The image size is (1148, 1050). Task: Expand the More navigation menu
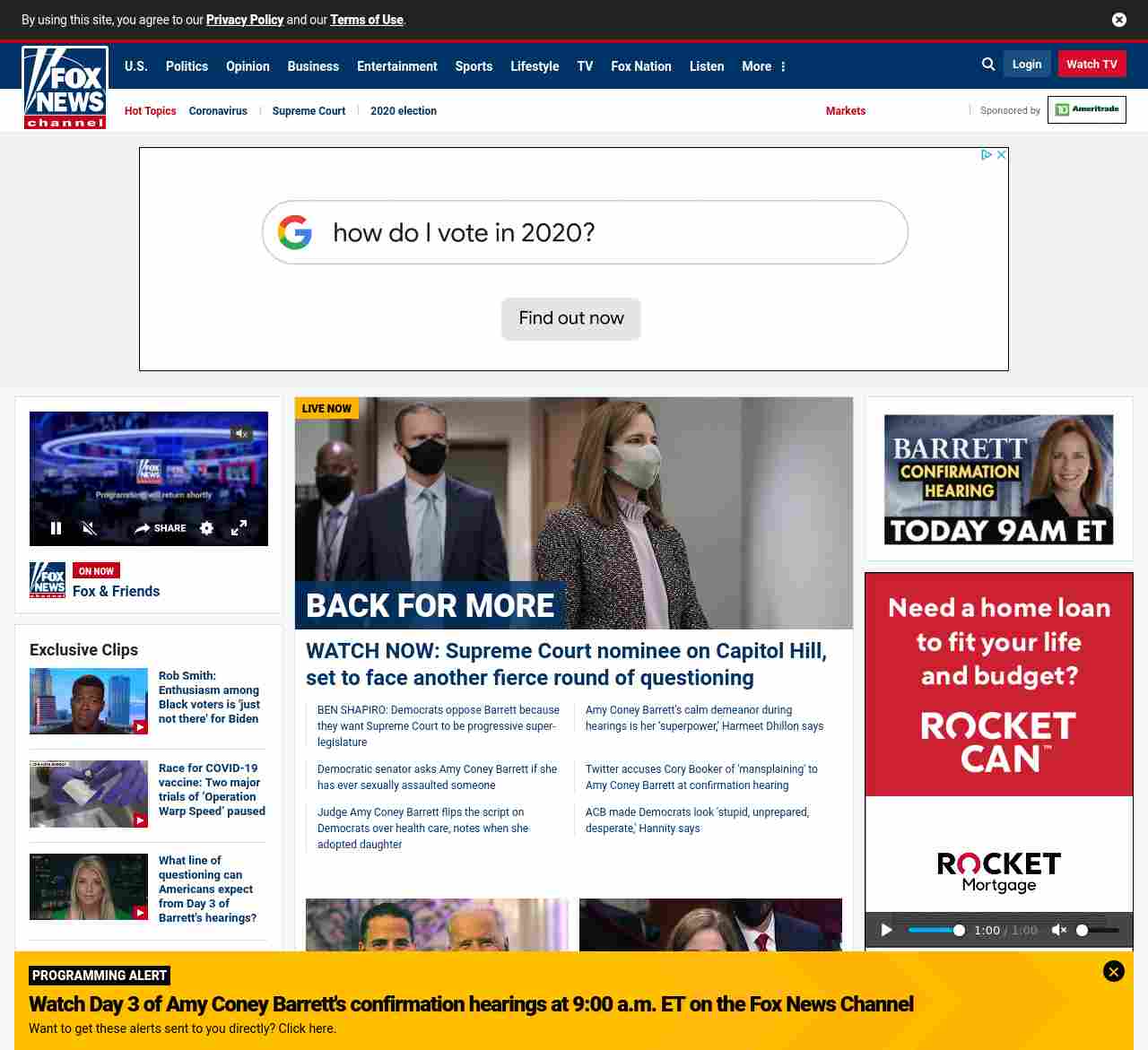(763, 66)
